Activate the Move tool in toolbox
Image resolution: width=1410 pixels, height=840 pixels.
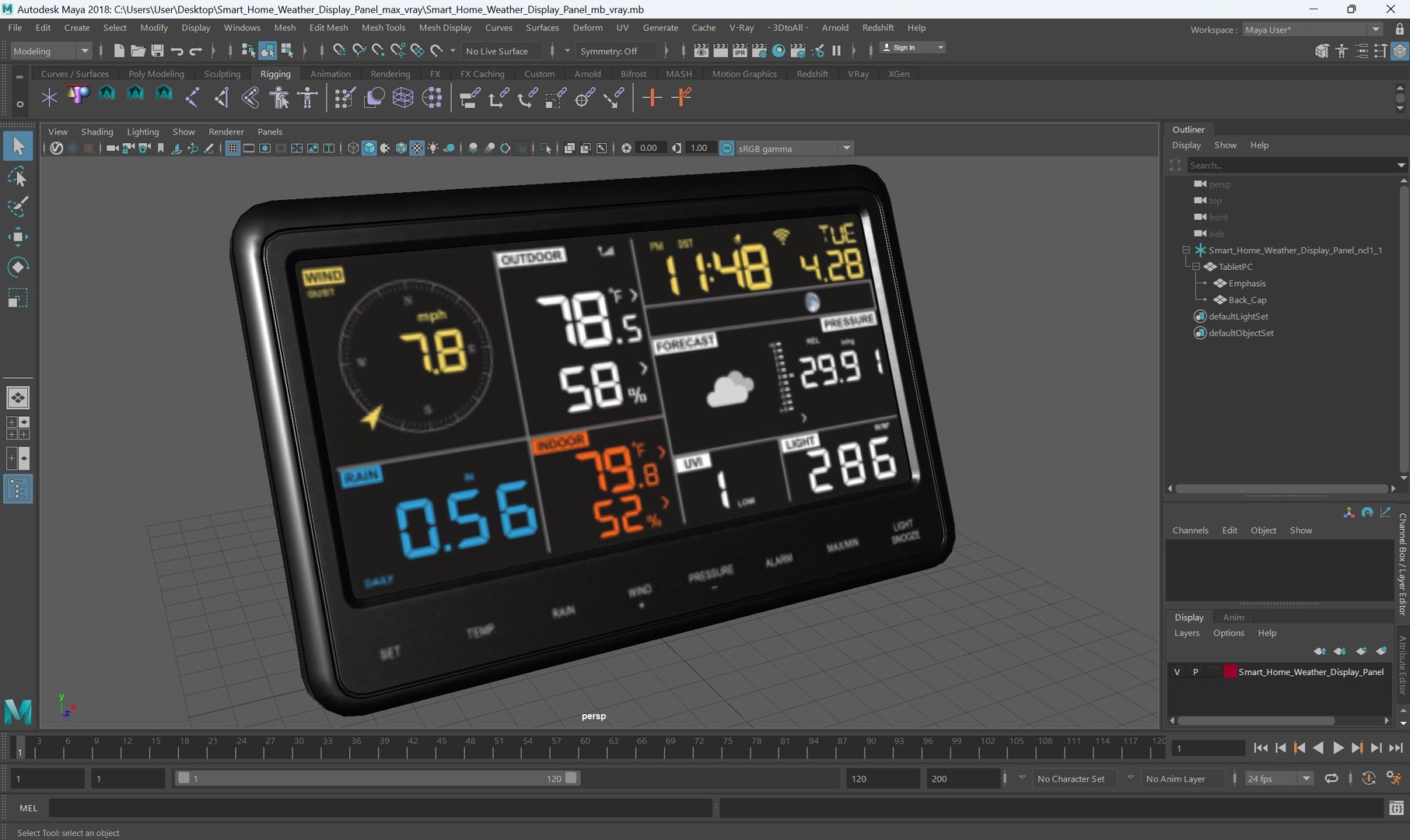18,237
